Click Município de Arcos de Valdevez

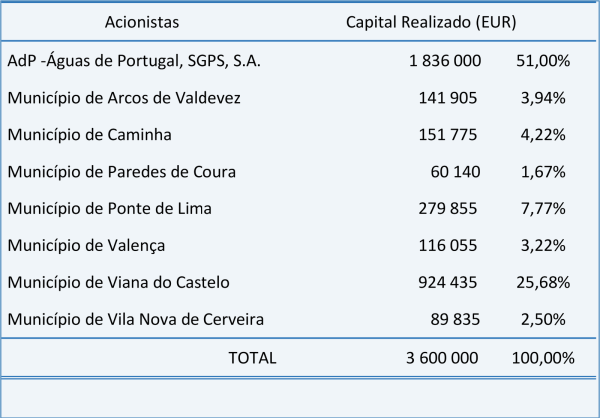click(x=124, y=98)
